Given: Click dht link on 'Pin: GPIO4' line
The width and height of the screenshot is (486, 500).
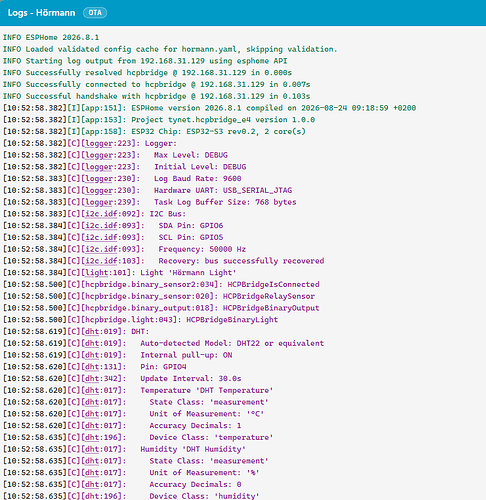Looking at the screenshot, I should [92, 367].
